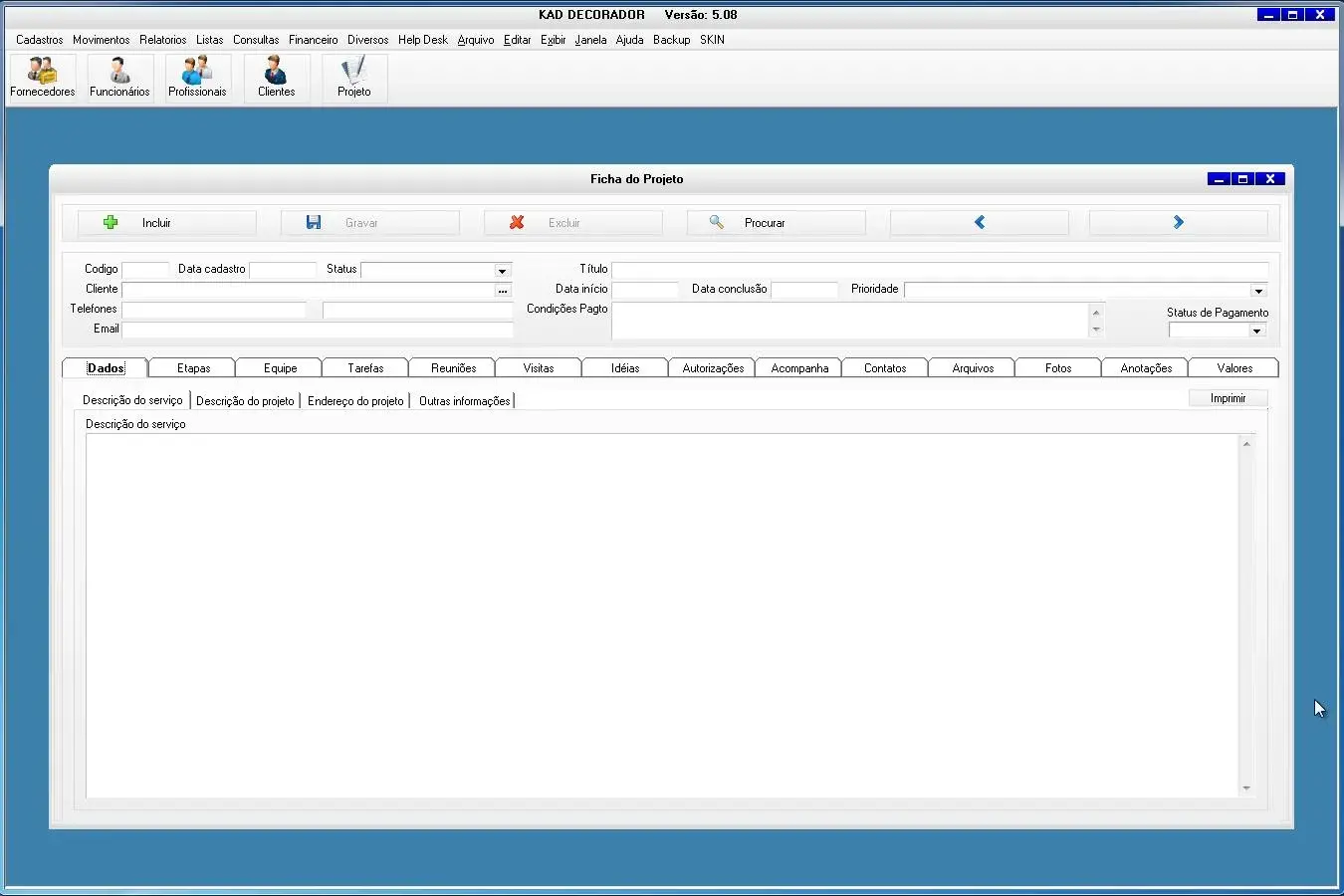
Task: Select the Endereço do projeto subtab
Action: click(355, 401)
